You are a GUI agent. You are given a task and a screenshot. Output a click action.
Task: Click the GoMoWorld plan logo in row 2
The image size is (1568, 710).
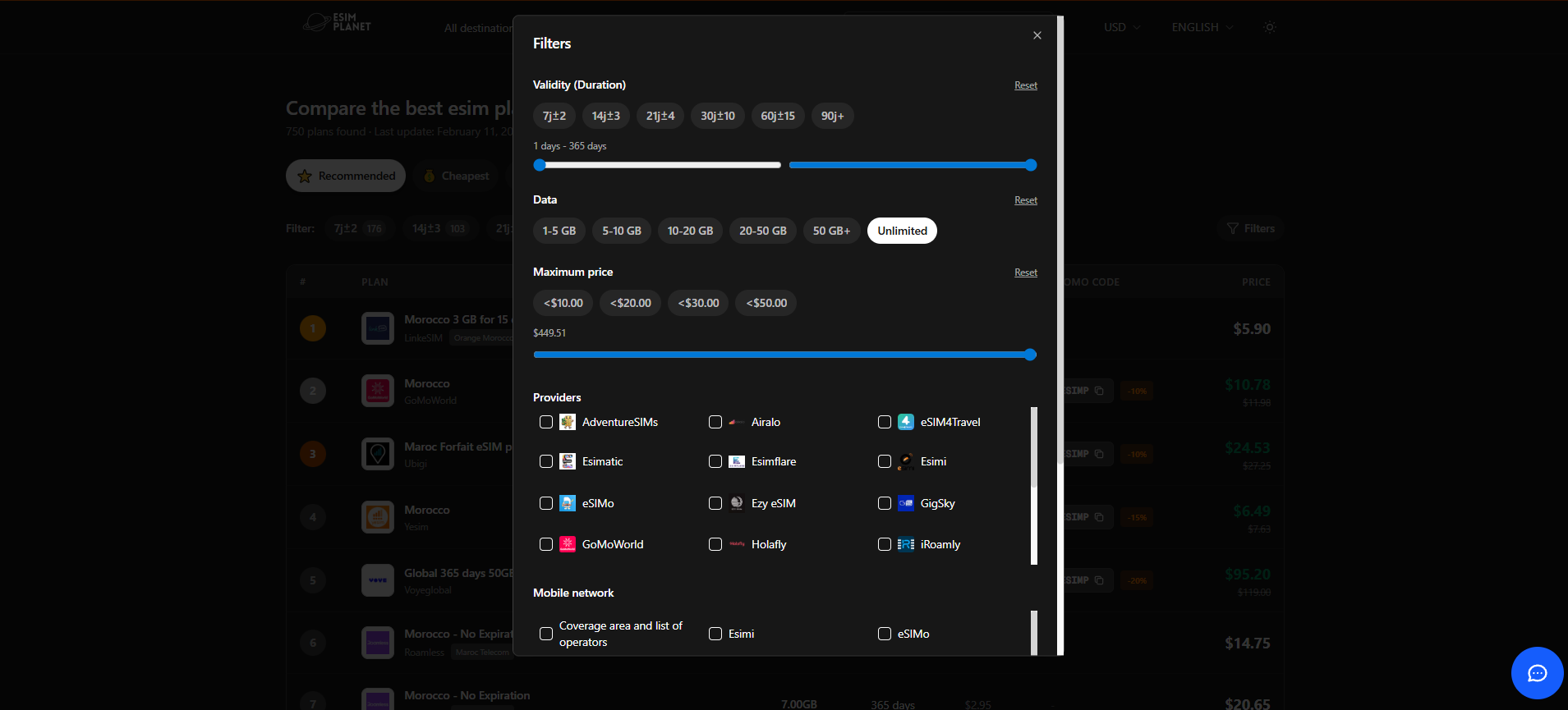[378, 391]
